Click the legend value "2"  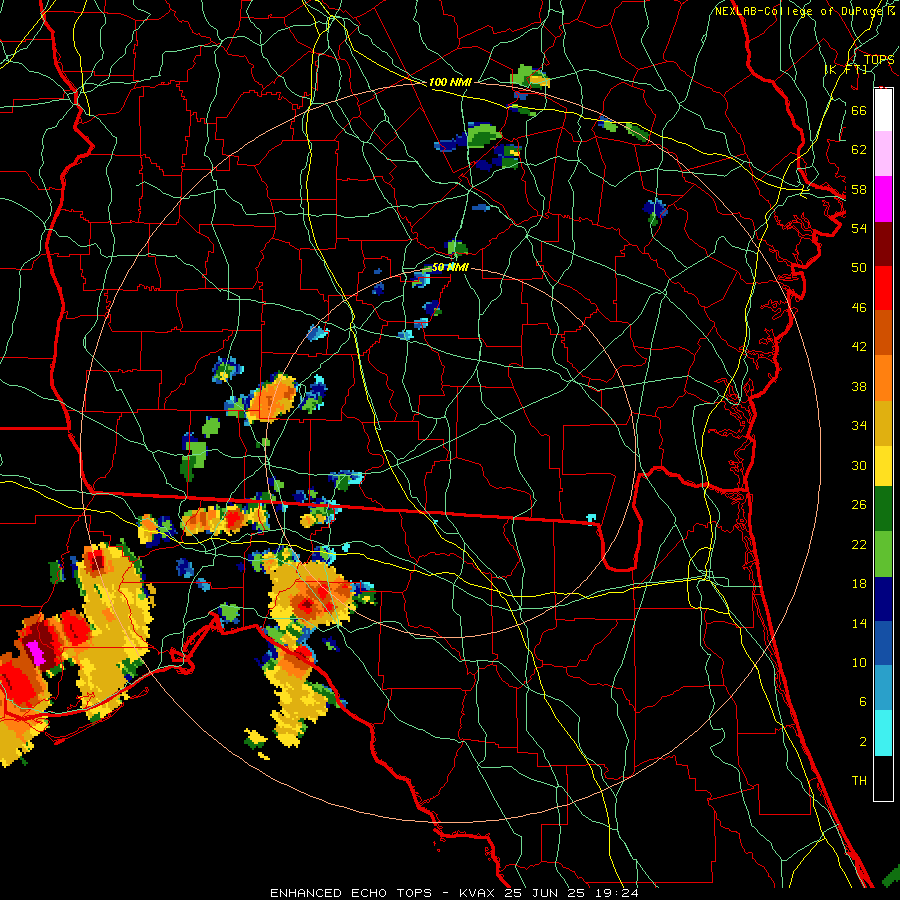(x=862, y=742)
